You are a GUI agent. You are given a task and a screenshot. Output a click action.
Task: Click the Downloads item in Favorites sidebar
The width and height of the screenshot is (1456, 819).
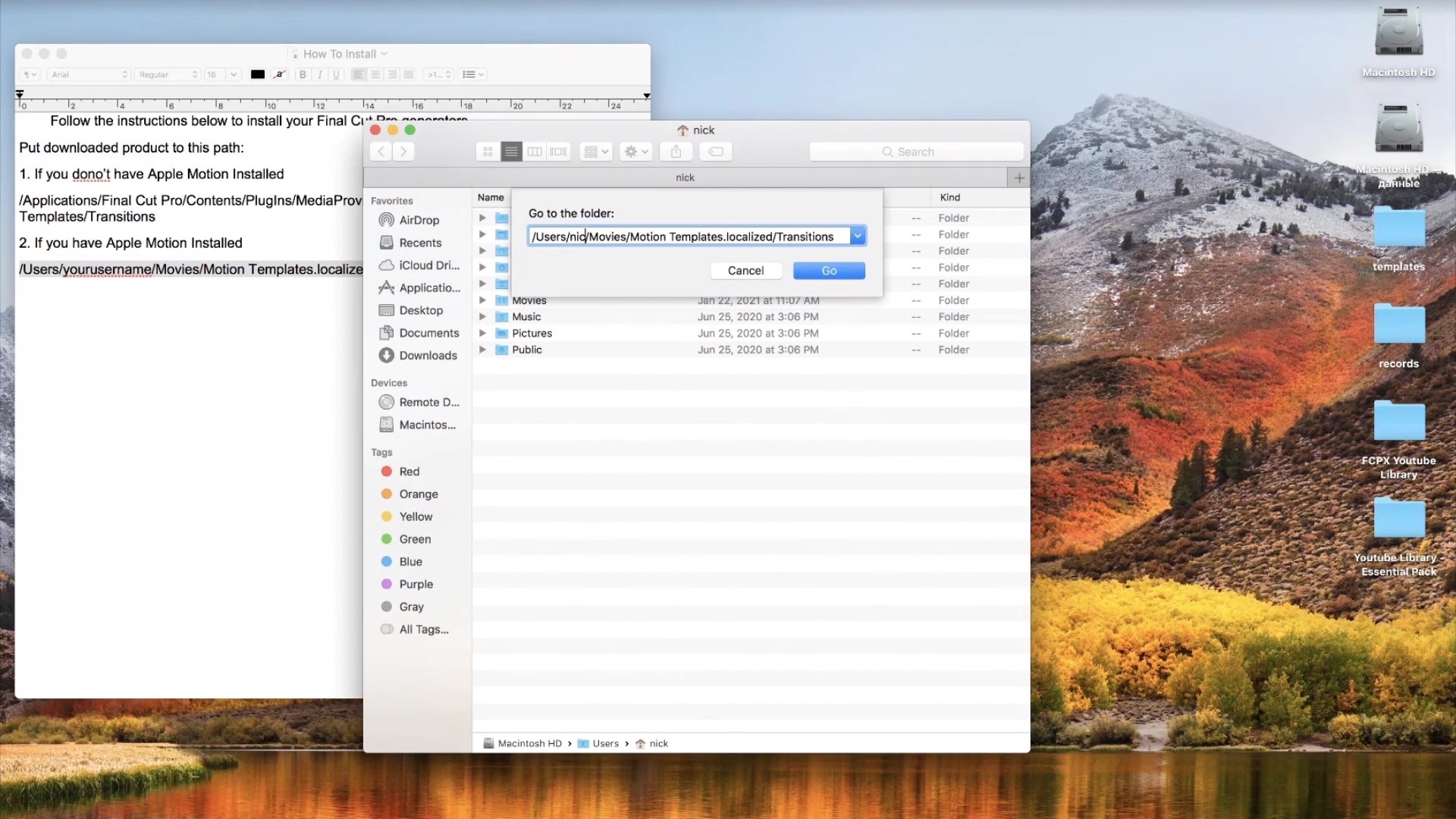coord(418,355)
